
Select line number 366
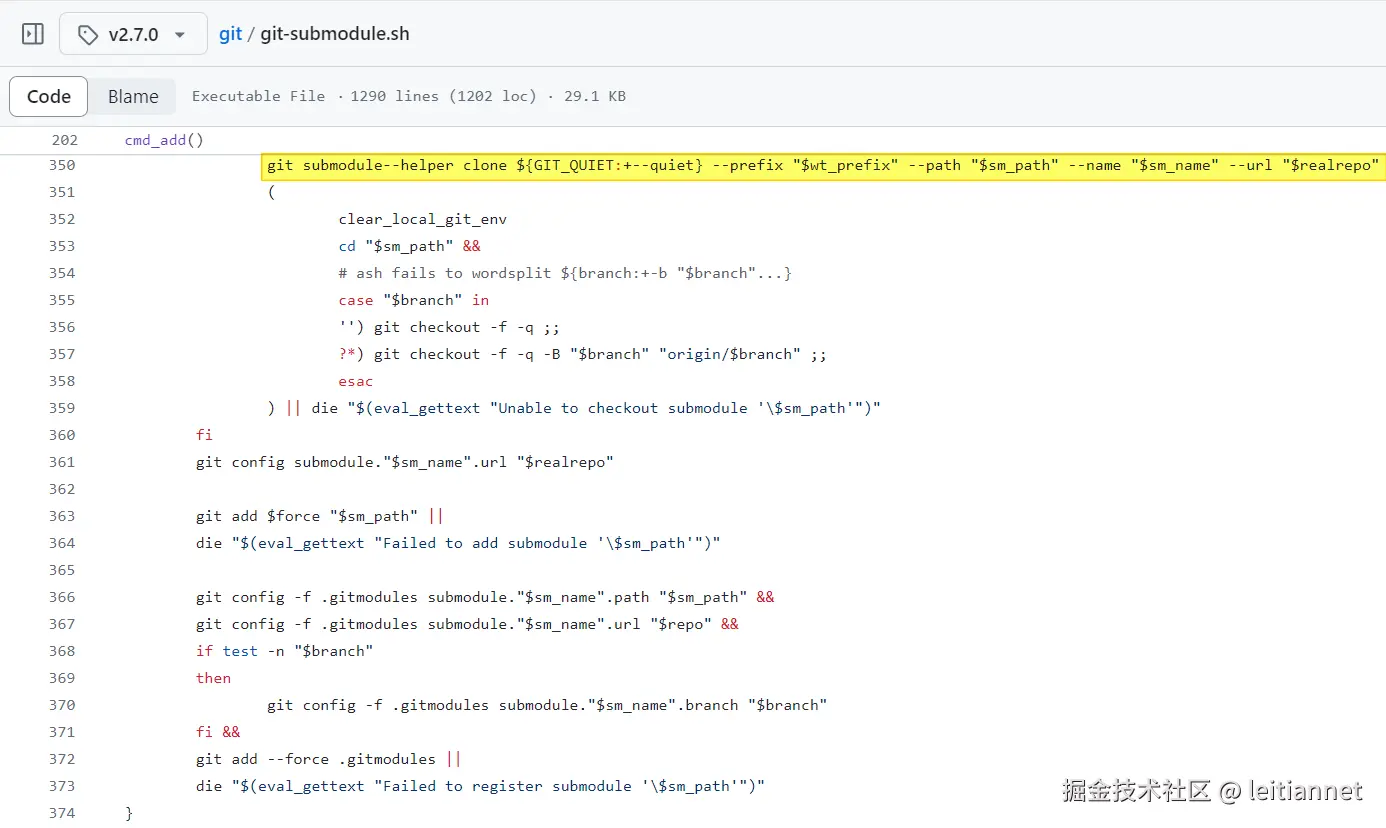(62, 597)
